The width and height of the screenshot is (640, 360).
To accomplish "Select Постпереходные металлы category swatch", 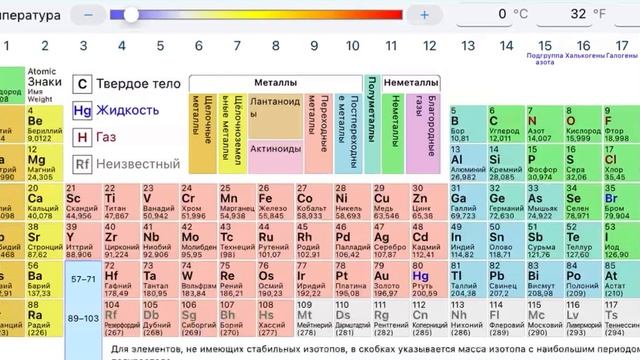I will 348,134.
